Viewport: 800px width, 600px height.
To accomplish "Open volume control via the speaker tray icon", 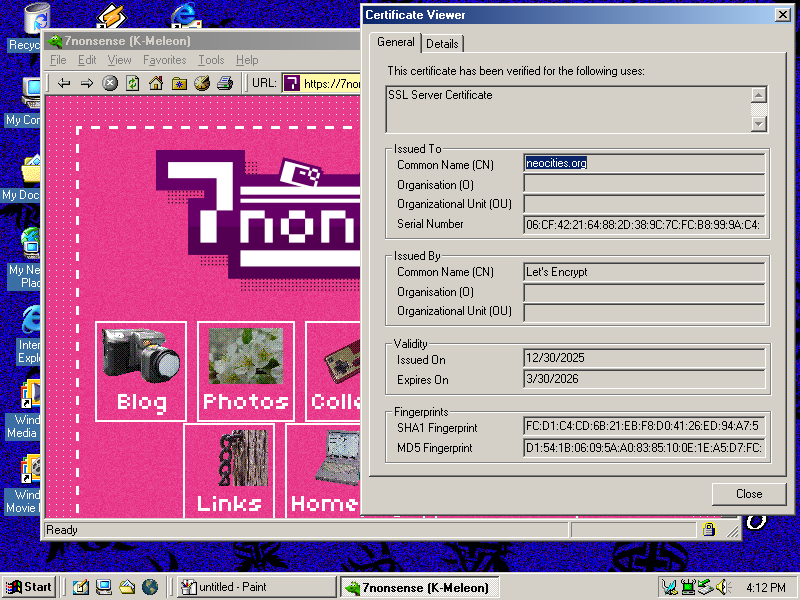I will point(721,587).
